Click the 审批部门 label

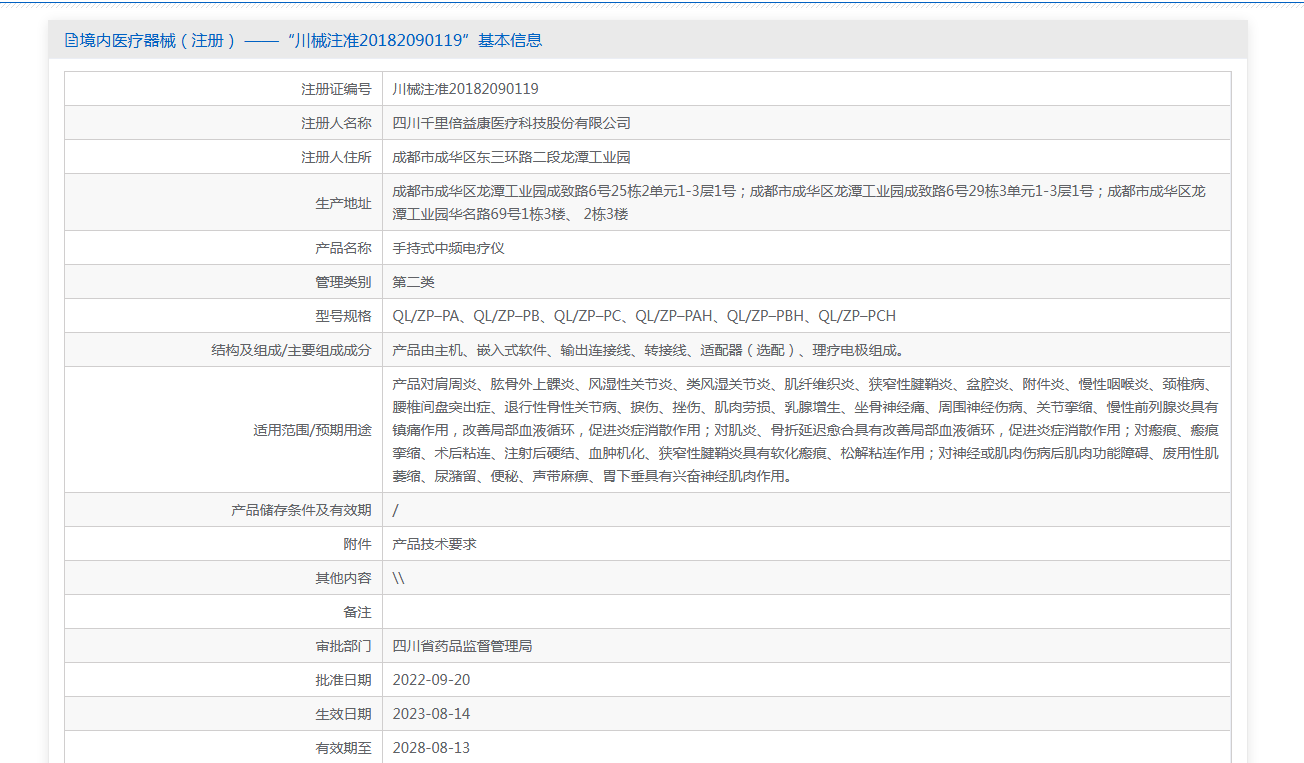343,646
